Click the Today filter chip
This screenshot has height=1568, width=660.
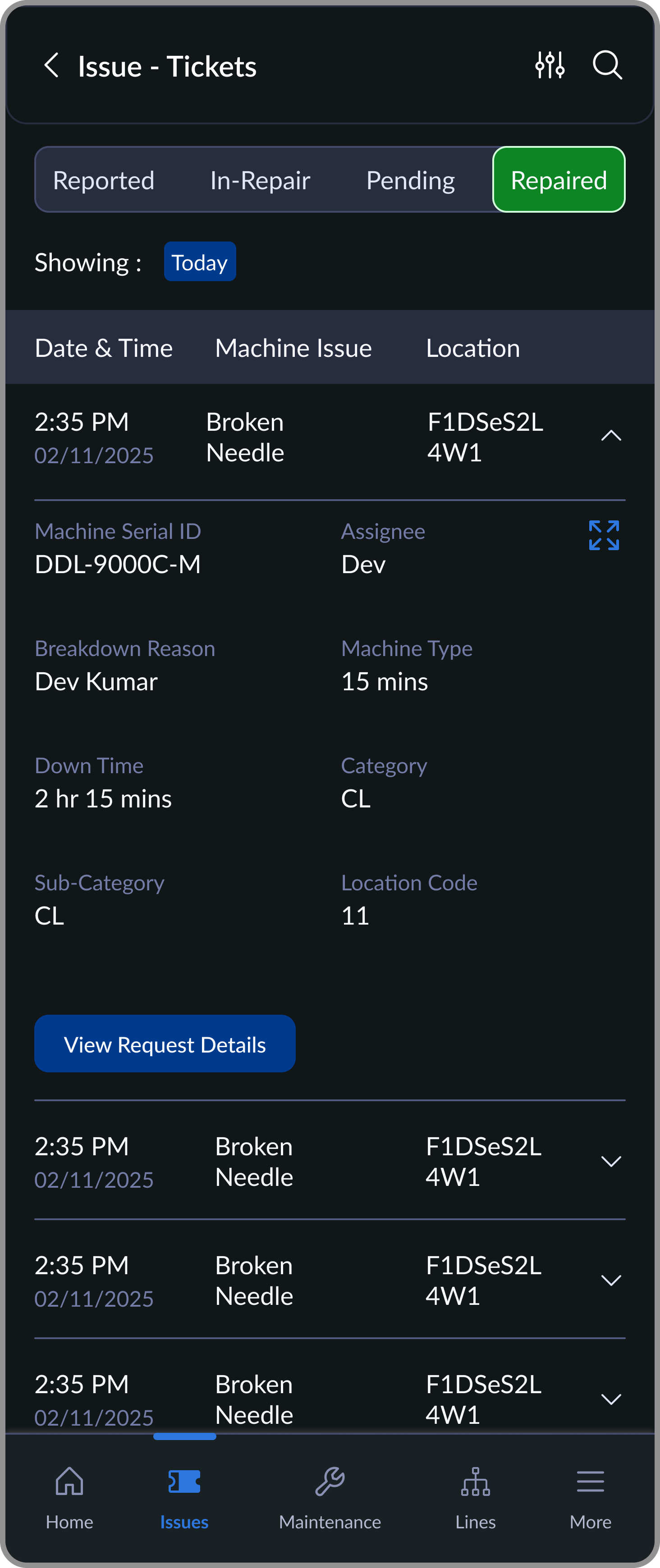[200, 262]
